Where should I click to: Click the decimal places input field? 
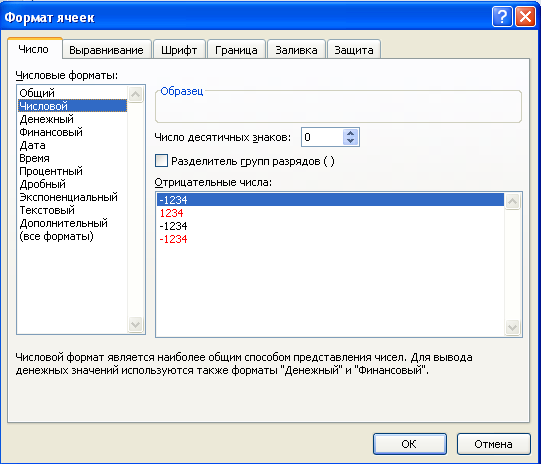click(322, 137)
